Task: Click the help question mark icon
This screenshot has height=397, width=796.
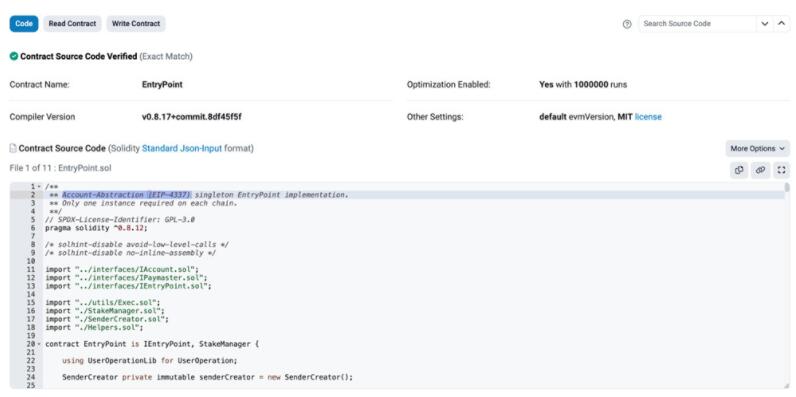Action: [627, 24]
